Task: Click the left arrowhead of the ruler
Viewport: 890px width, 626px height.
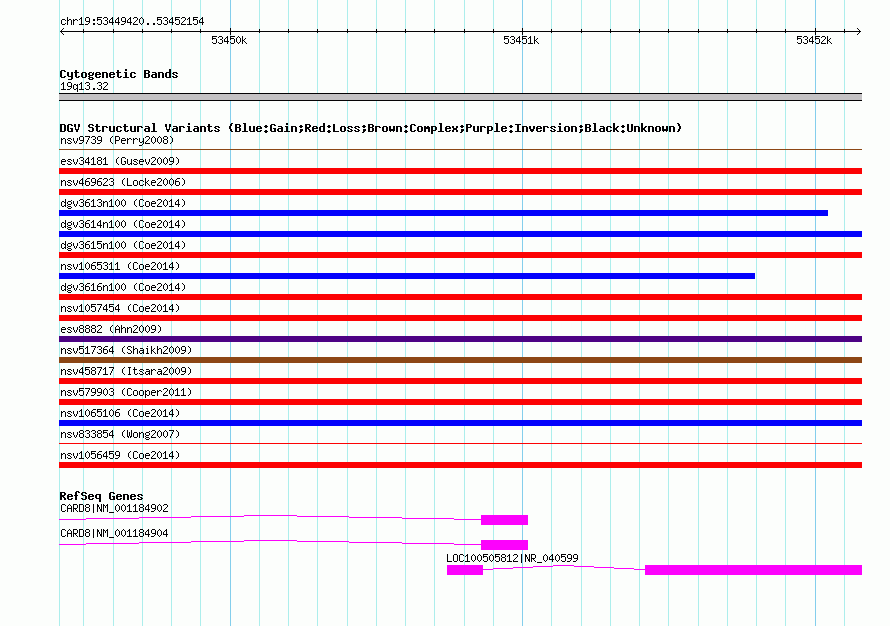Action: click(62, 32)
